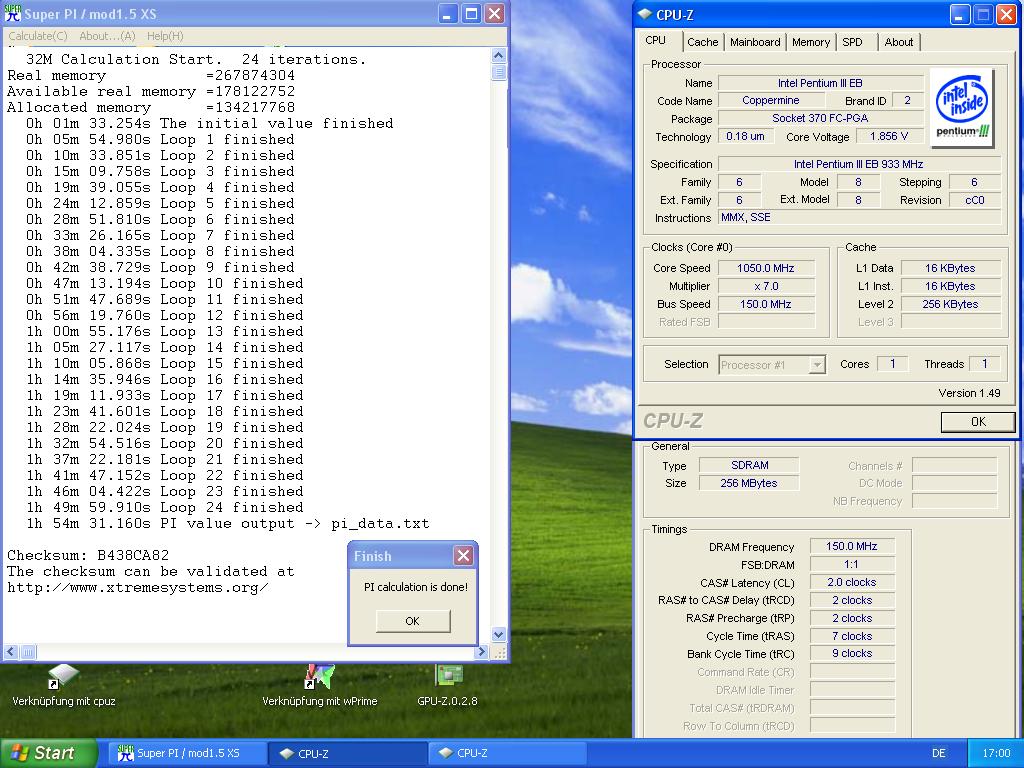1024x768 pixels.
Task: Expand the Processor #1 selection dropdown
Action: point(816,364)
